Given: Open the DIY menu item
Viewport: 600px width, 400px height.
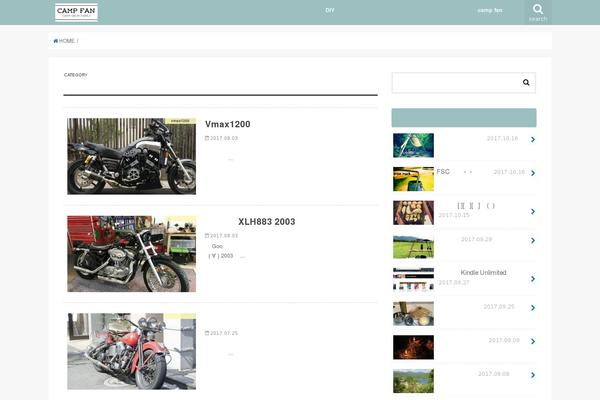Looking at the screenshot, I should click(x=330, y=10).
